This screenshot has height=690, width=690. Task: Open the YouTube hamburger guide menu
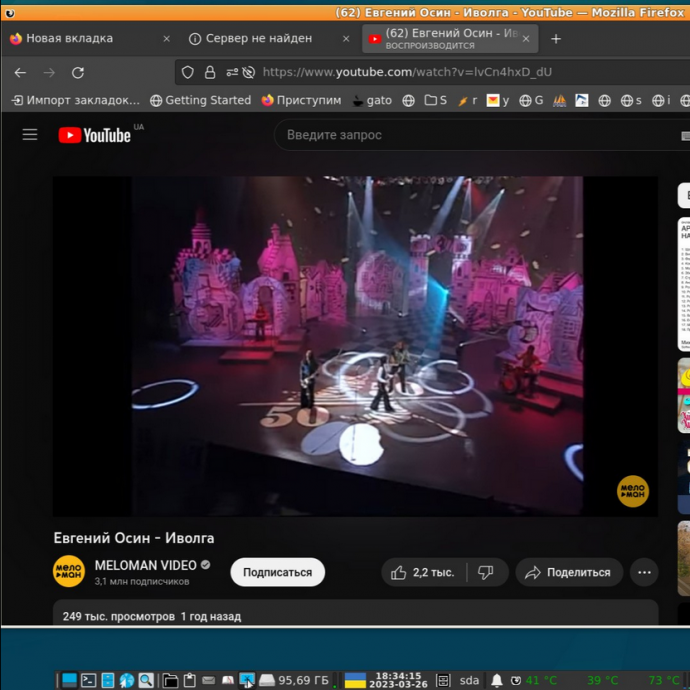tap(30, 135)
